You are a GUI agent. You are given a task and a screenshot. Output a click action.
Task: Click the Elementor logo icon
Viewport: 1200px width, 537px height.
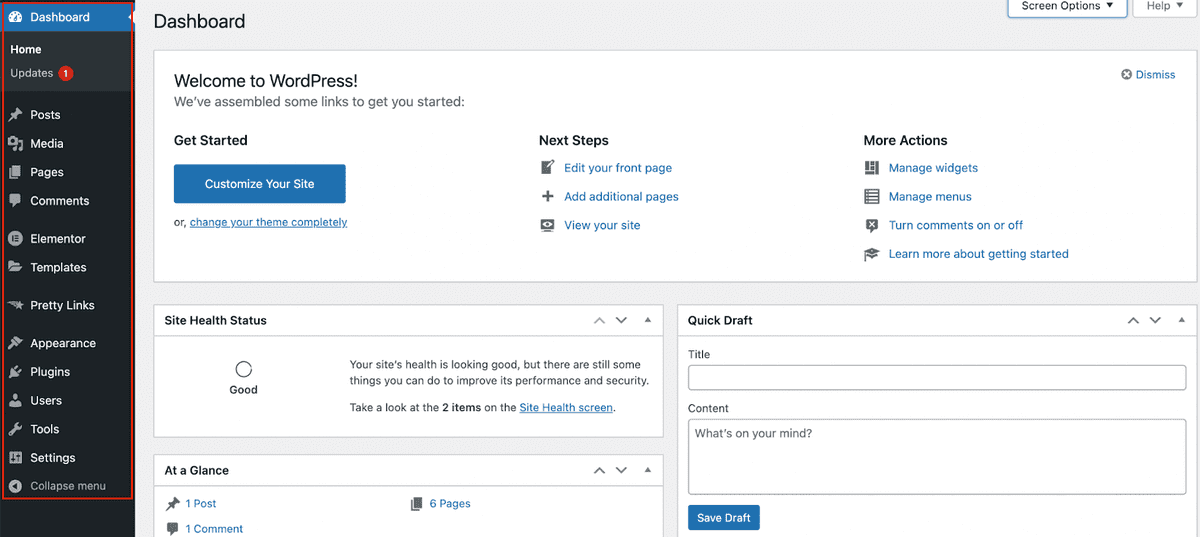click(x=15, y=239)
